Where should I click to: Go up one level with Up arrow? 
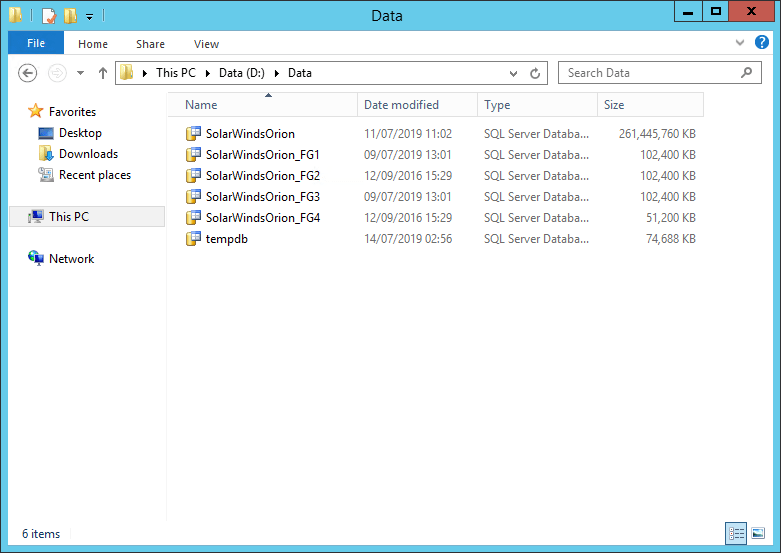(103, 73)
